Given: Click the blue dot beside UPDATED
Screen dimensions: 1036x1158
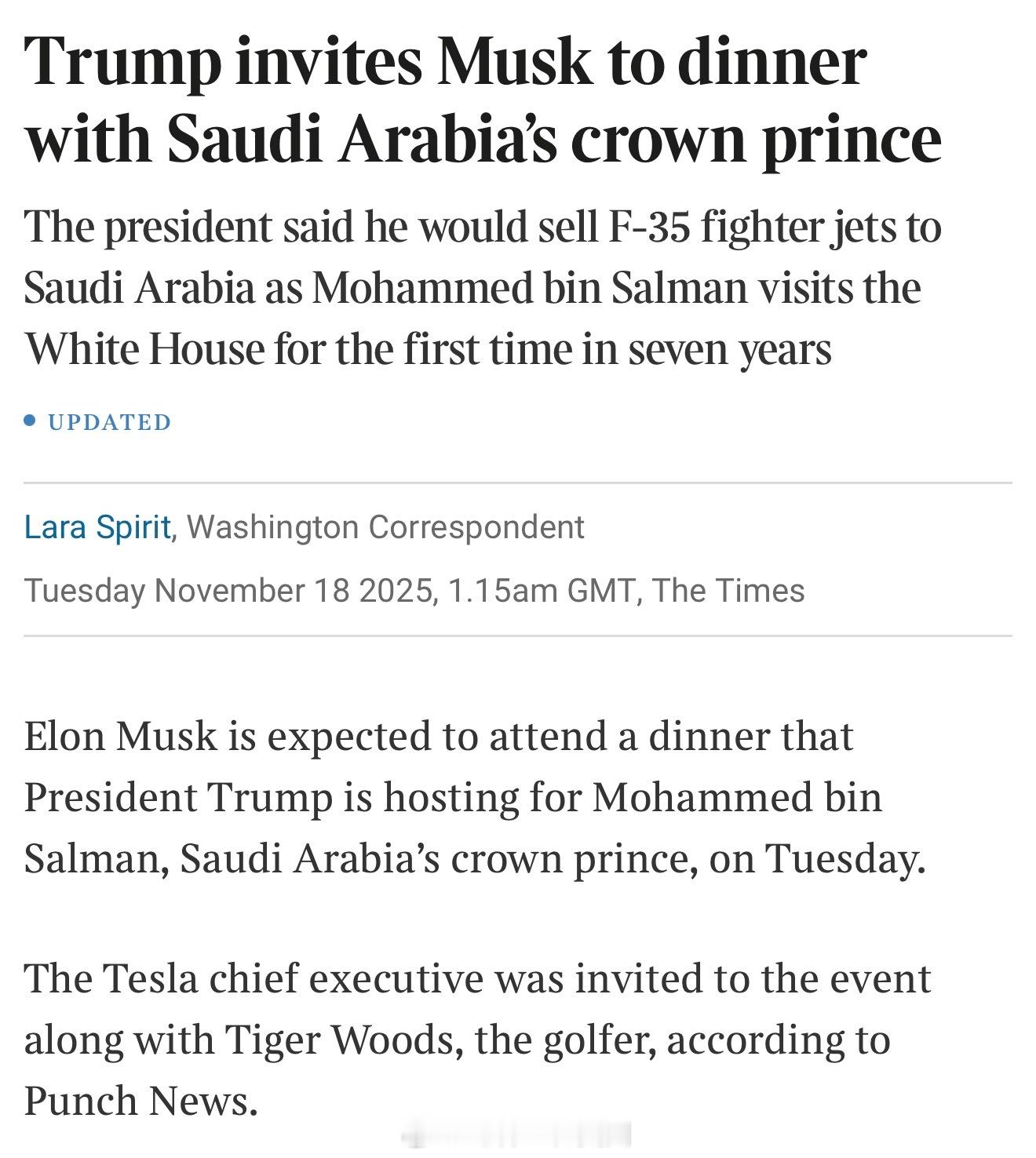Looking at the screenshot, I should (x=30, y=421).
